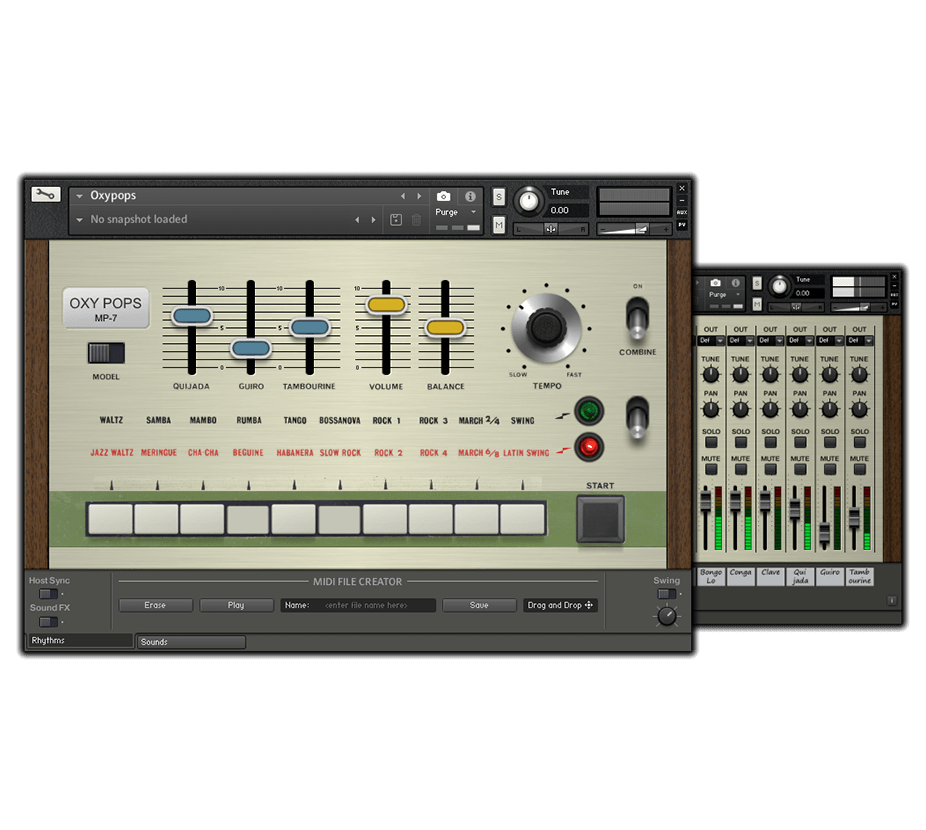This screenshot has height=830, width=926.
Task: Switch to the Sounds tab
Action: coord(191,642)
